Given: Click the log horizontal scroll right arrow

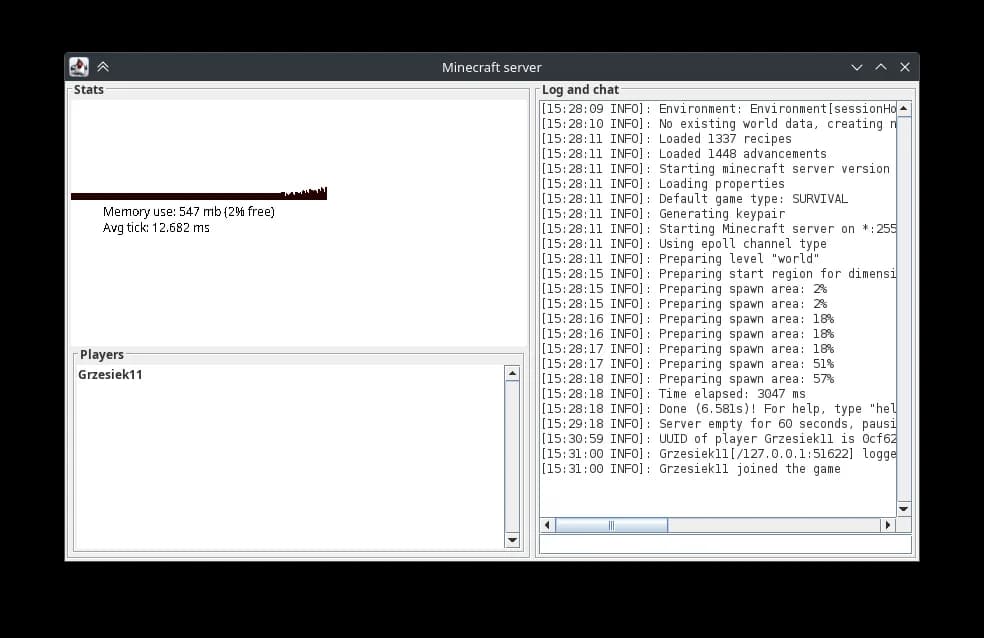Looking at the screenshot, I should (888, 525).
